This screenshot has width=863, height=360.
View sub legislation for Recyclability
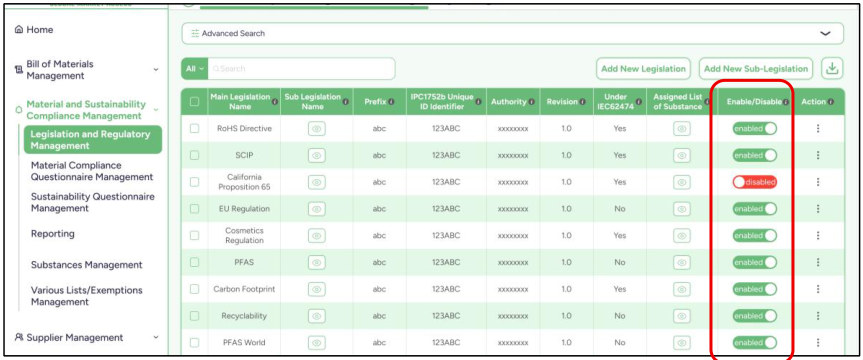(316, 316)
